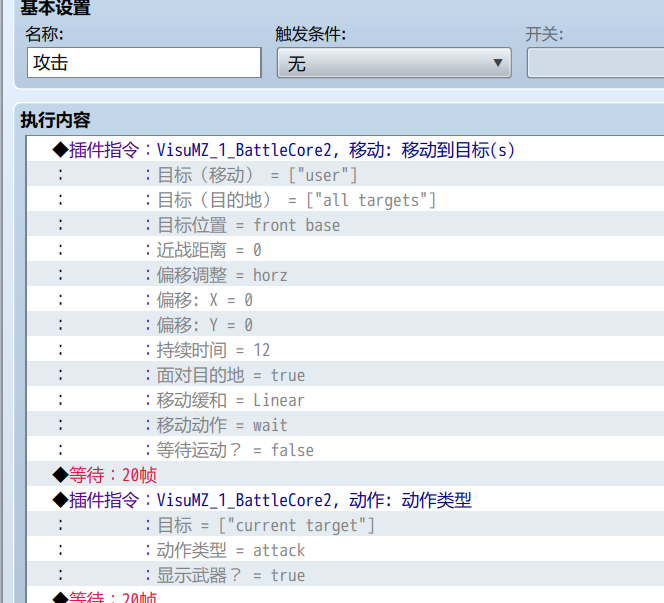The image size is (664, 603).
Task: Select the first 等待：20帧 command
Action: [345, 475]
